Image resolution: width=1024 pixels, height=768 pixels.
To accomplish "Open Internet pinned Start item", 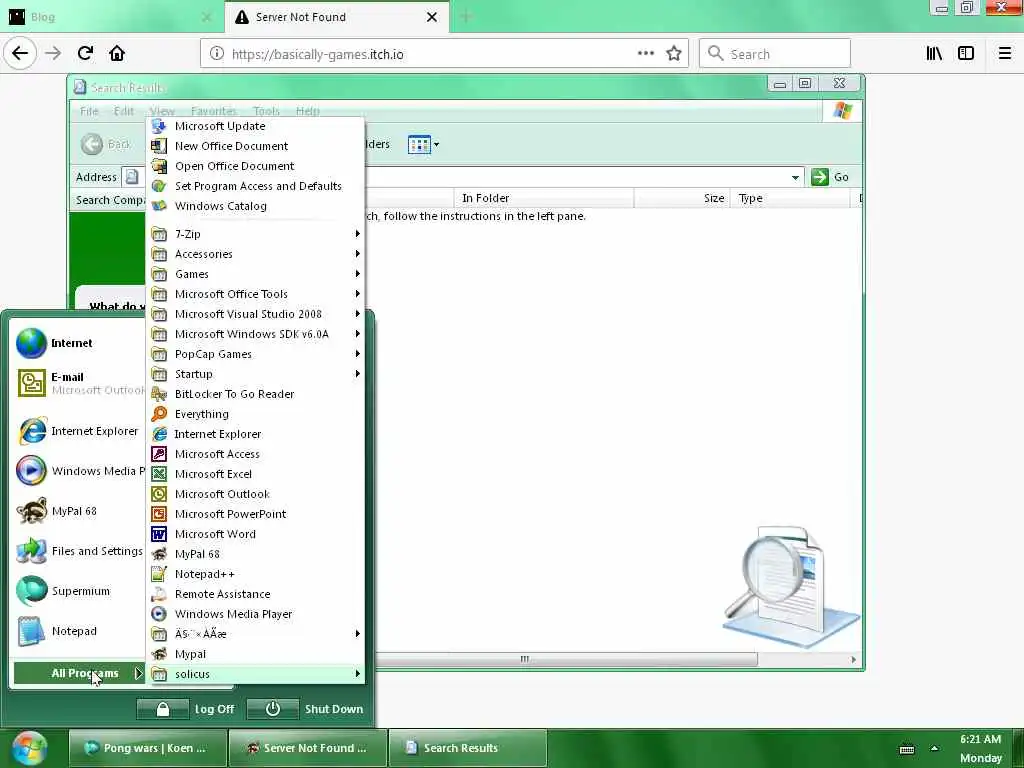I will (x=78, y=344).
